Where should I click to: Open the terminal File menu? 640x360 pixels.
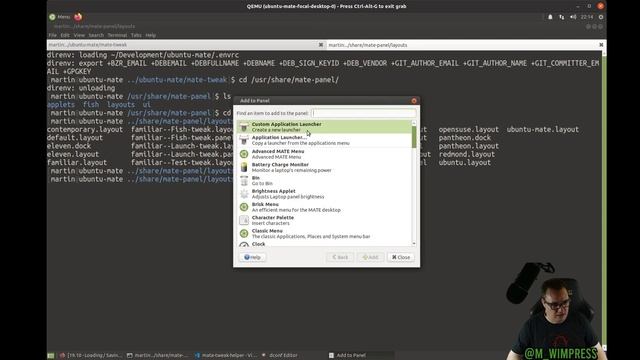53,36
